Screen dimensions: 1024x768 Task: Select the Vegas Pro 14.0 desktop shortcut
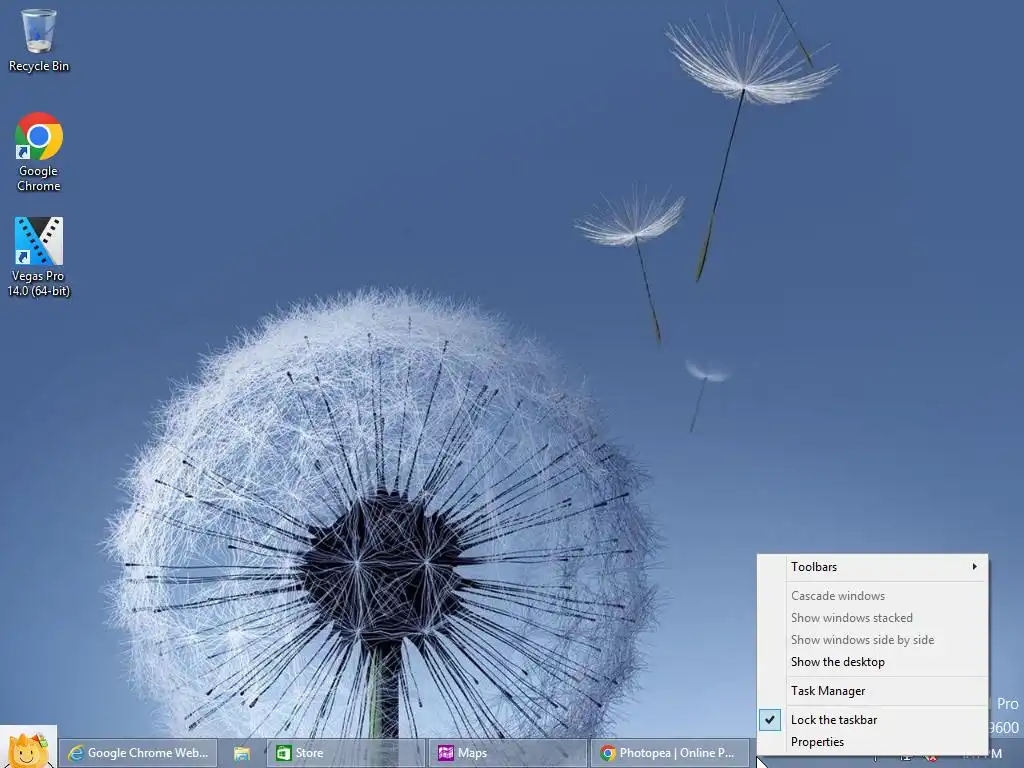pos(39,257)
